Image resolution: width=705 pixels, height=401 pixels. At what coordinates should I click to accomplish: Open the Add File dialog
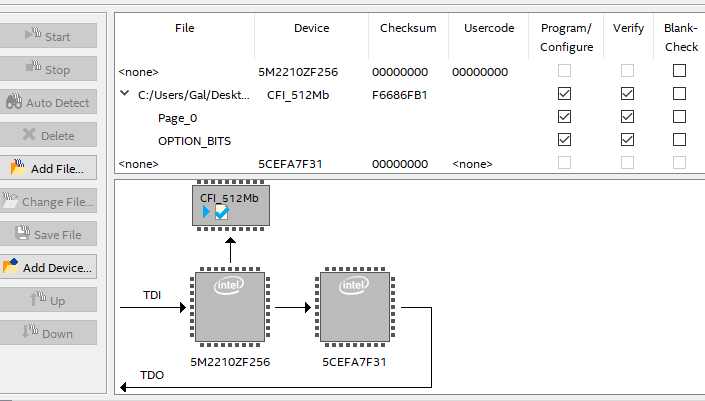(48, 168)
